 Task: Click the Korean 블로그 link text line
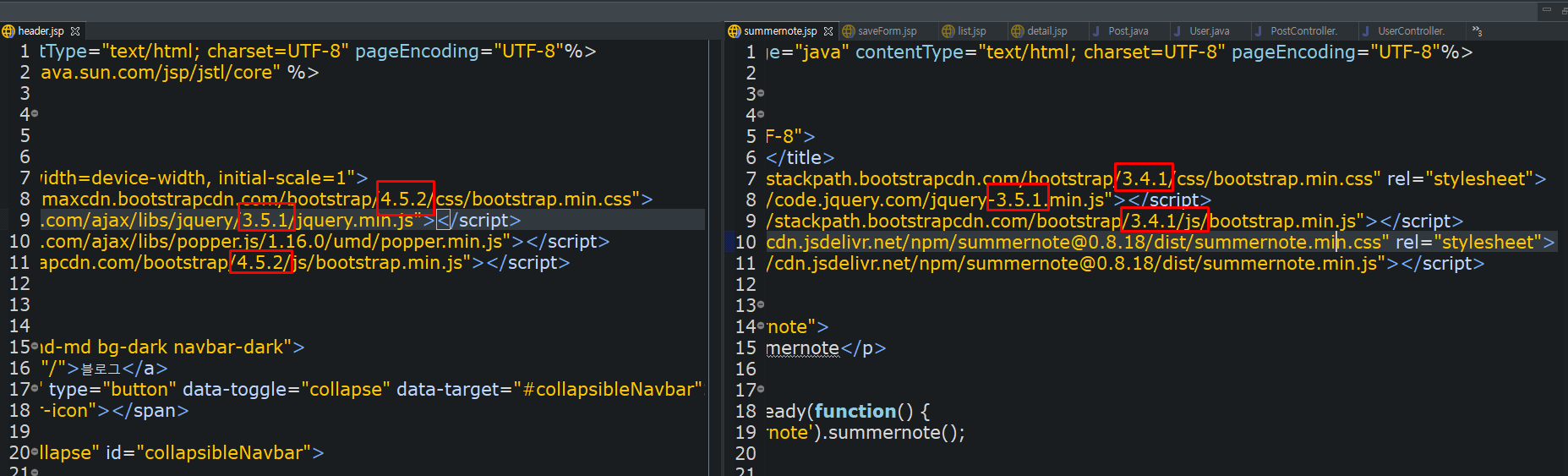(104, 369)
